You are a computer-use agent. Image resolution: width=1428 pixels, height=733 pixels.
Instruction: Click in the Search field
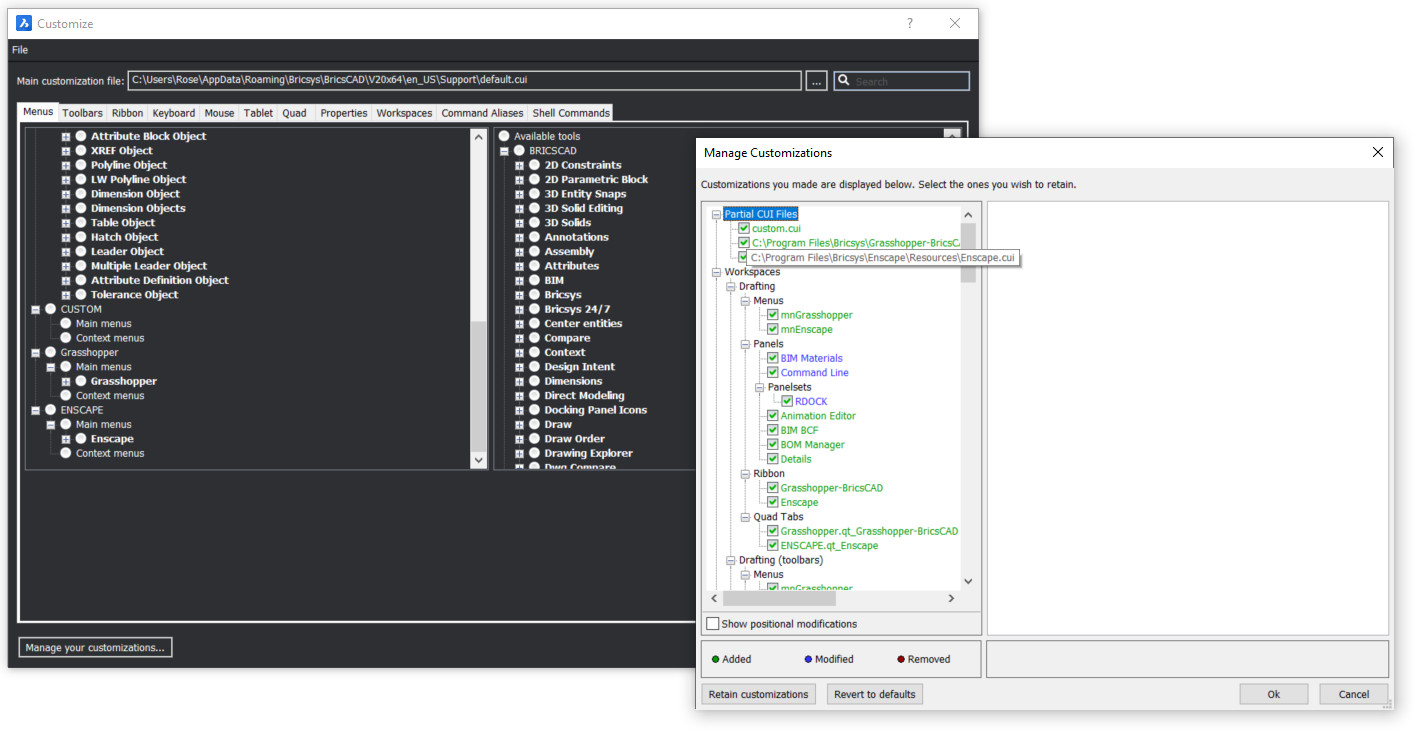pyautogui.click(x=910, y=81)
